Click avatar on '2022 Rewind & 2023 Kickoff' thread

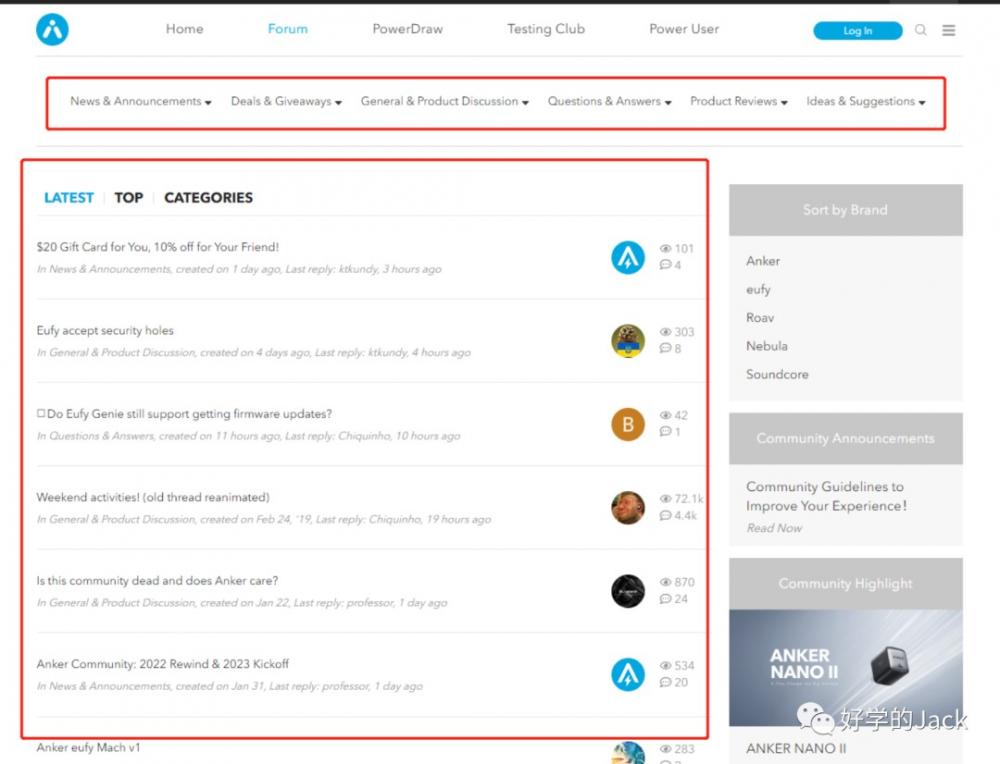click(628, 675)
